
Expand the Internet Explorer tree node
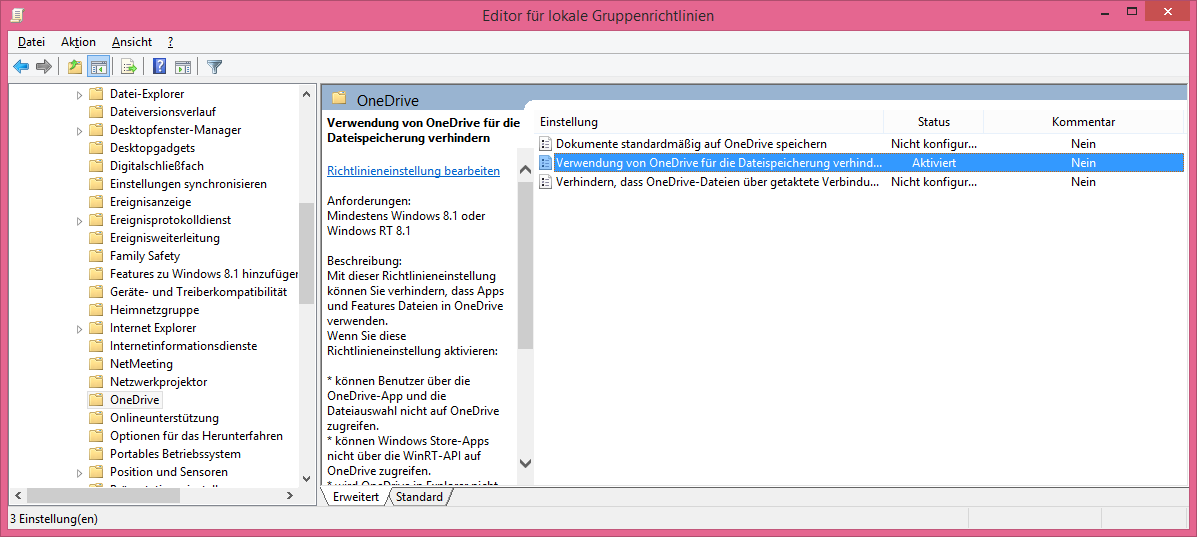[79, 328]
